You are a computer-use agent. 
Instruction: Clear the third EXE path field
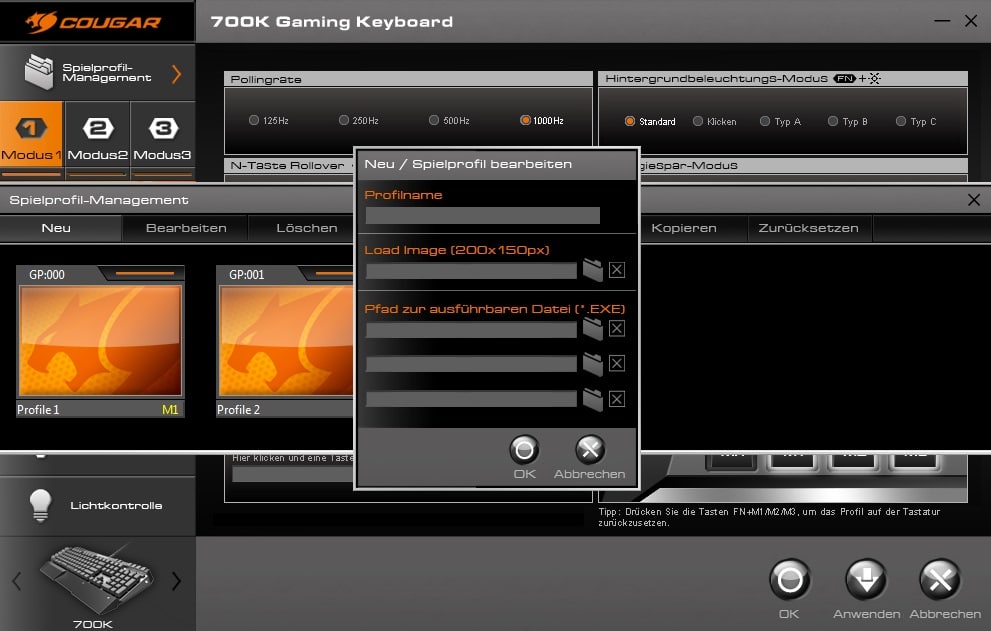617,399
